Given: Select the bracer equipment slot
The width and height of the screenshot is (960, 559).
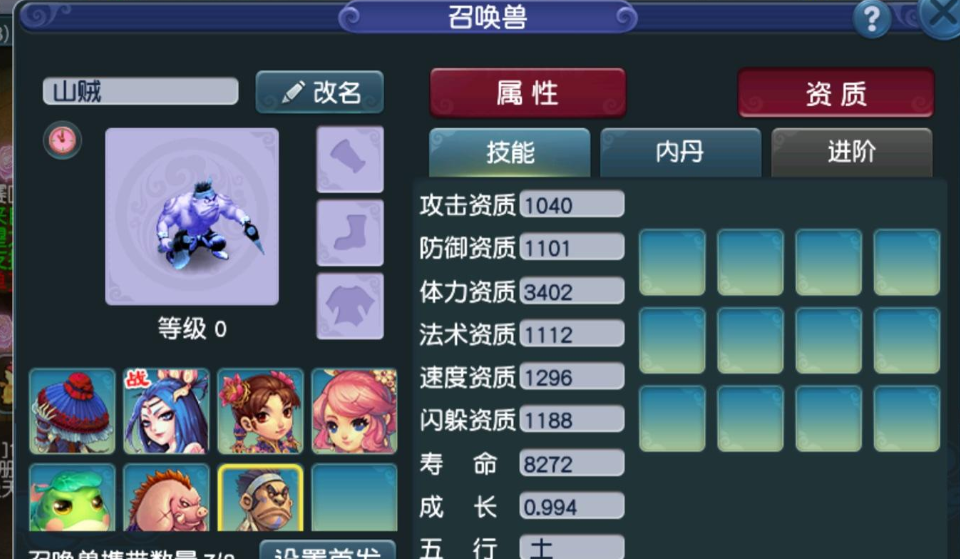Looking at the screenshot, I should pos(350,159).
